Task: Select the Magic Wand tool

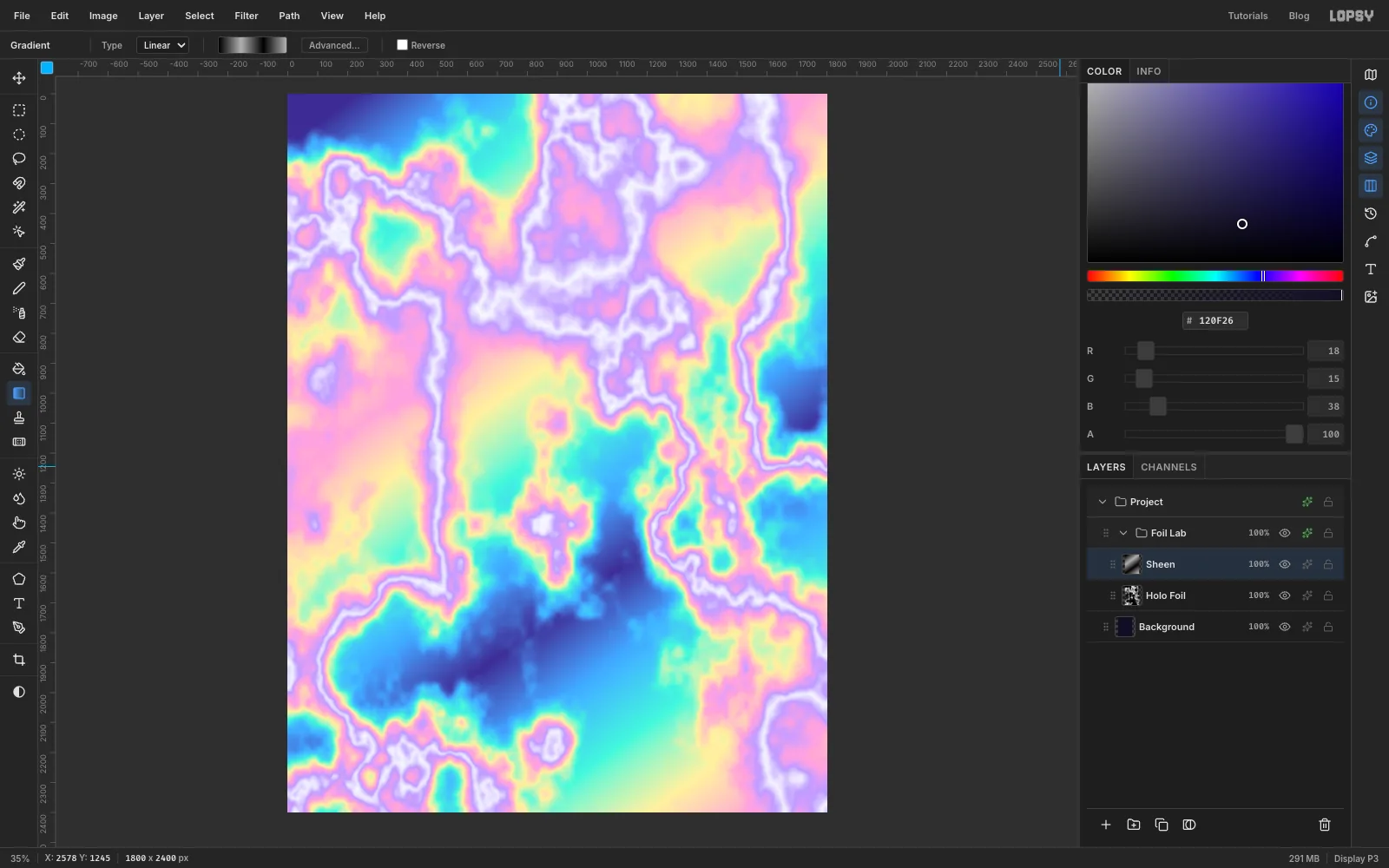Action: click(19, 207)
